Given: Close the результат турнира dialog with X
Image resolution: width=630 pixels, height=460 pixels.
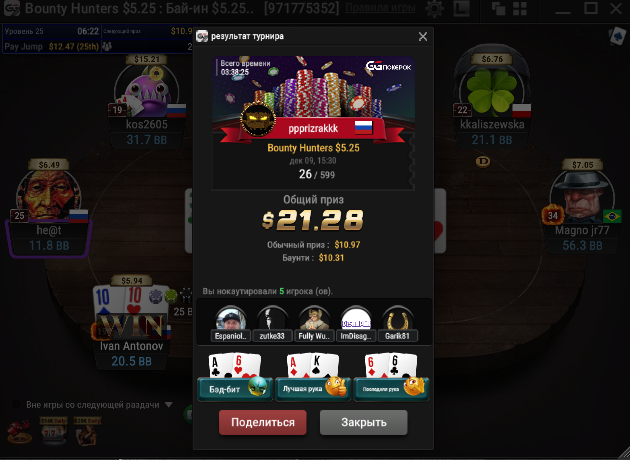Looking at the screenshot, I should (x=423, y=37).
